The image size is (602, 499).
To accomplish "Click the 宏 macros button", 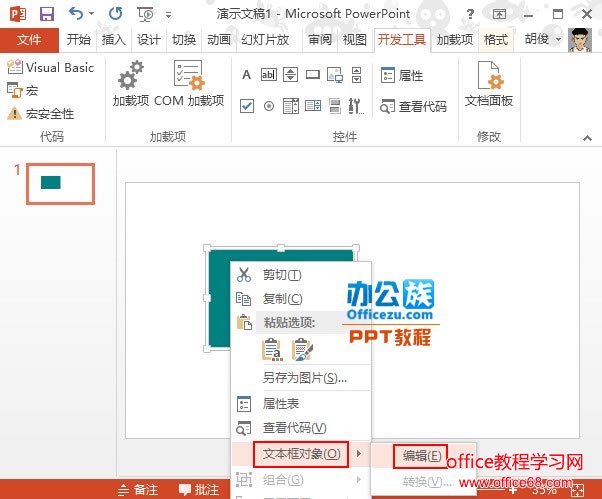I will tap(23, 91).
